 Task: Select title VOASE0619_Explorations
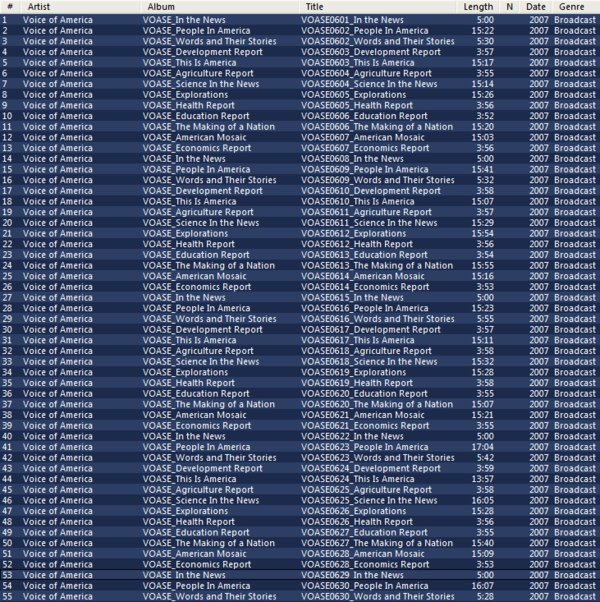point(354,372)
